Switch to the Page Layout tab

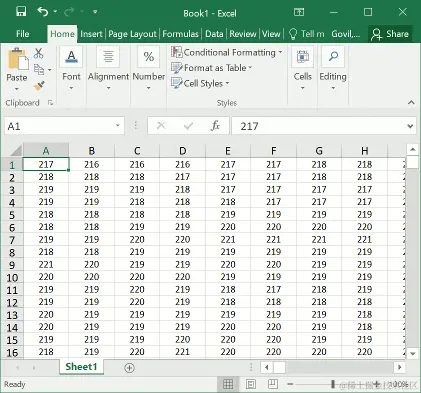[132, 34]
